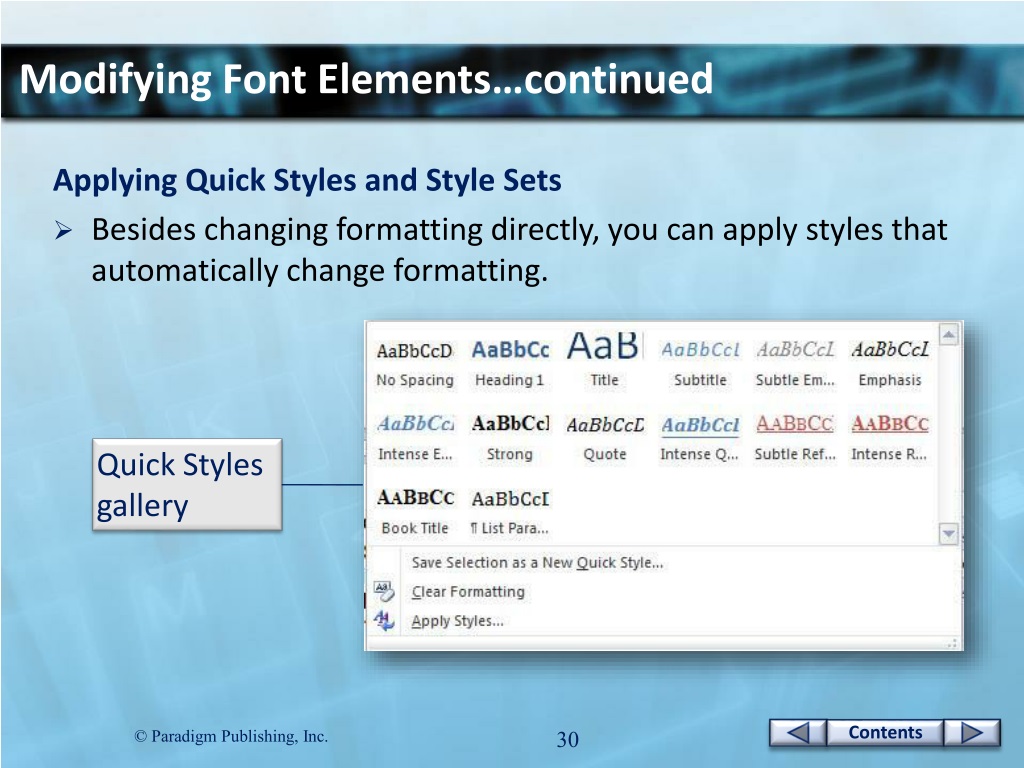Apply the Strong quick style
1024x768 pixels.
[509, 438]
